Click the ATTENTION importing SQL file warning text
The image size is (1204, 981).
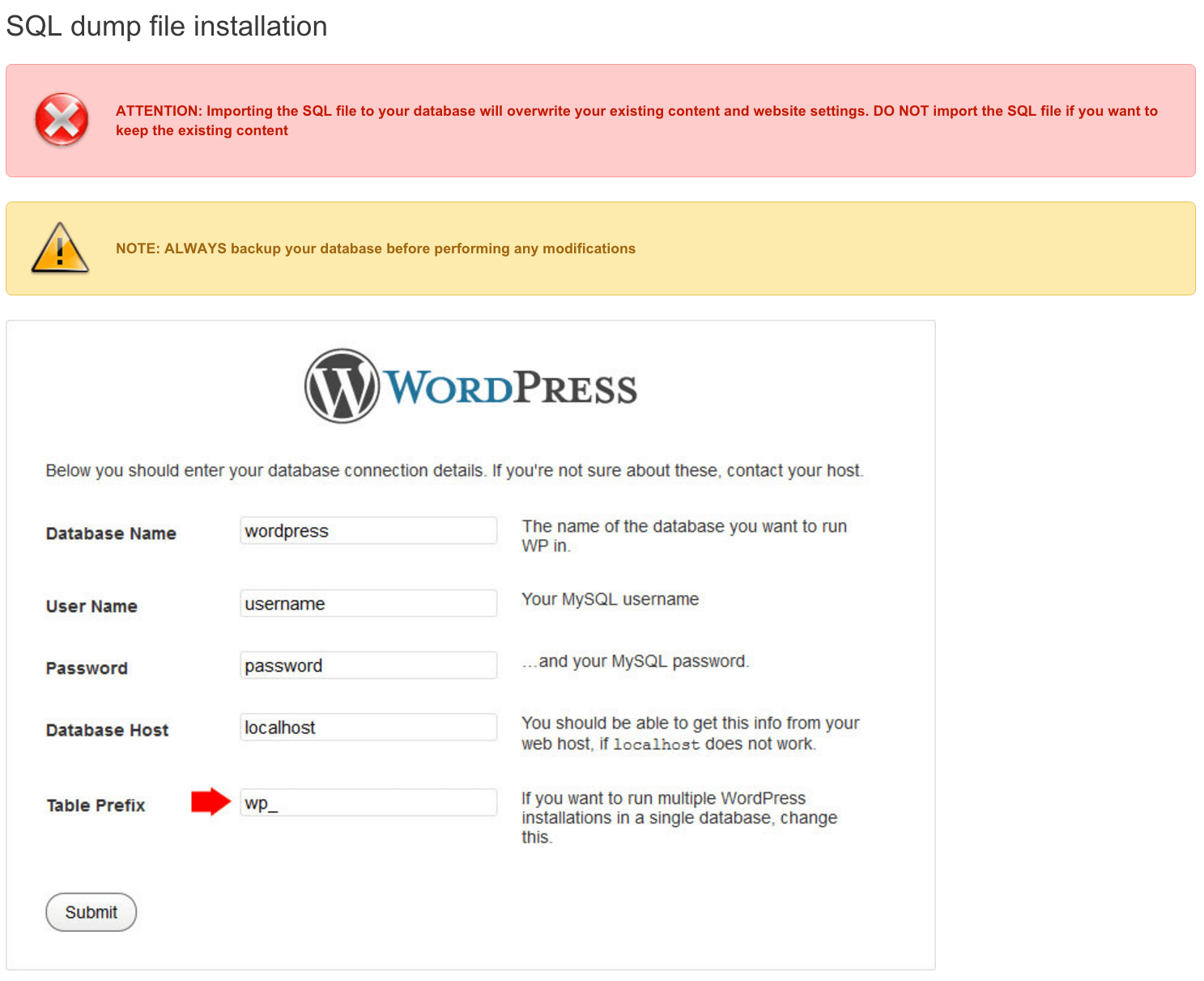pyautogui.click(x=636, y=121)
